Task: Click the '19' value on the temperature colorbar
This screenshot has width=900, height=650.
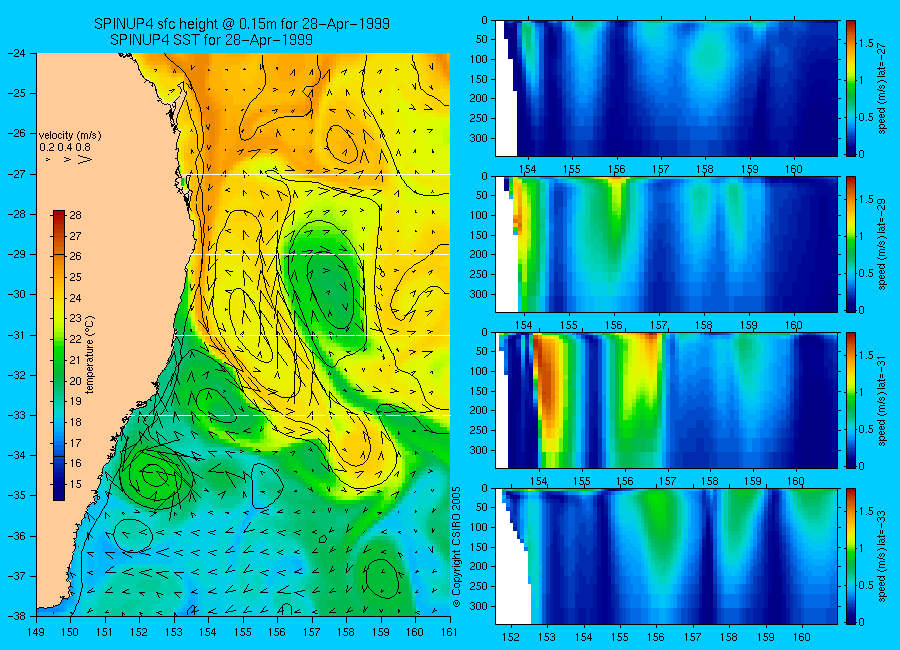Action: [75, 401]
